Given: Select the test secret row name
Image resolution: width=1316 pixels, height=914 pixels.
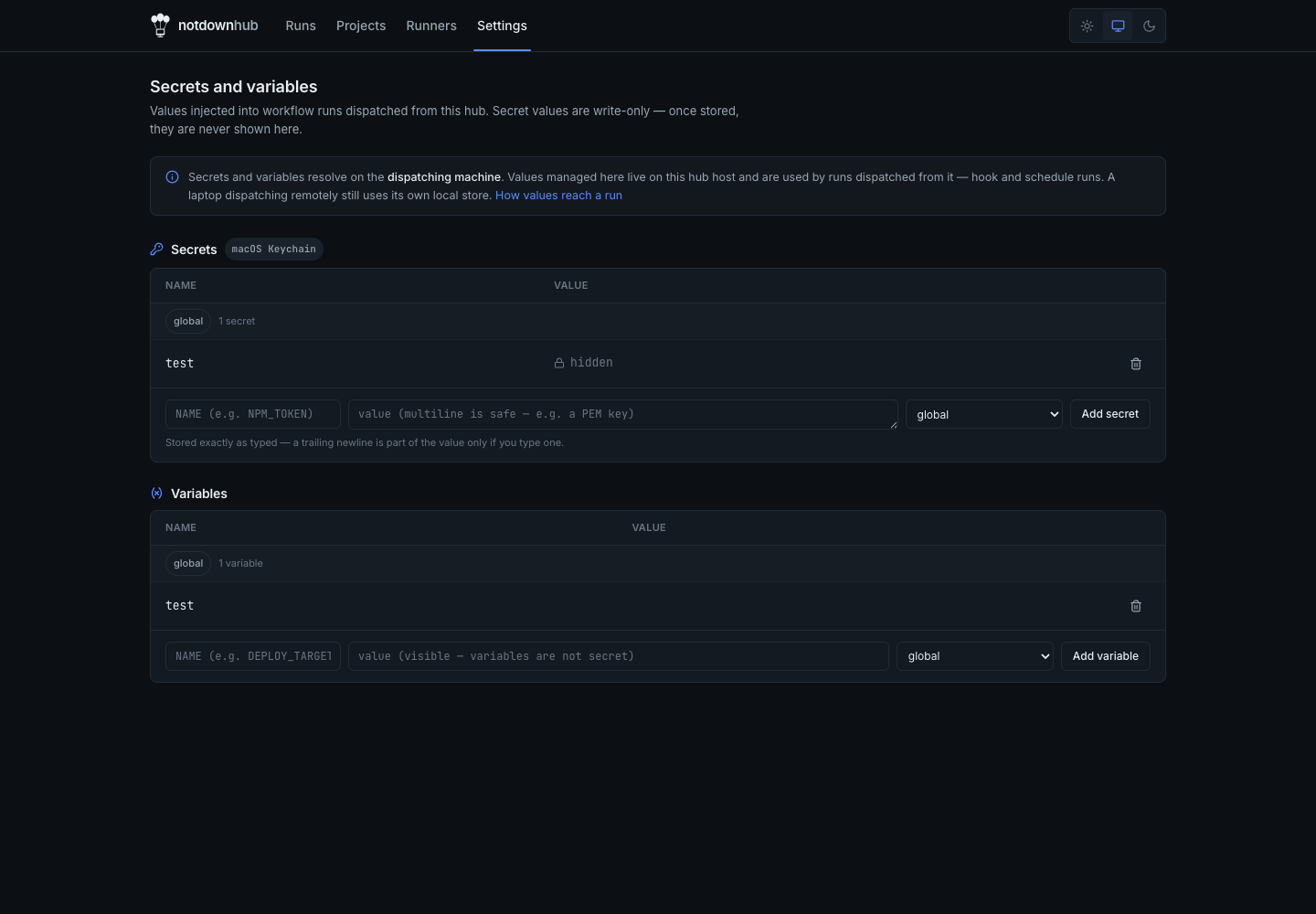Looking at the screenshot, I should click(x=180, y=363).
